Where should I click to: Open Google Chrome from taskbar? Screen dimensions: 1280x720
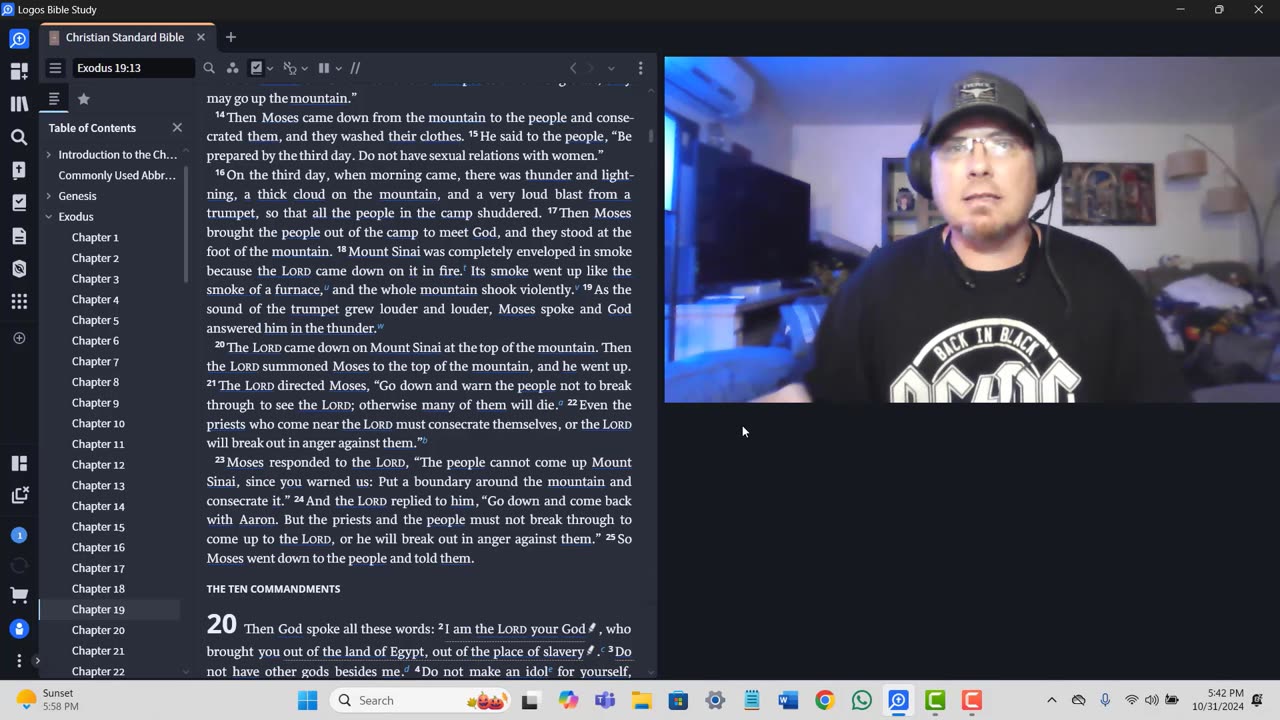825,700
